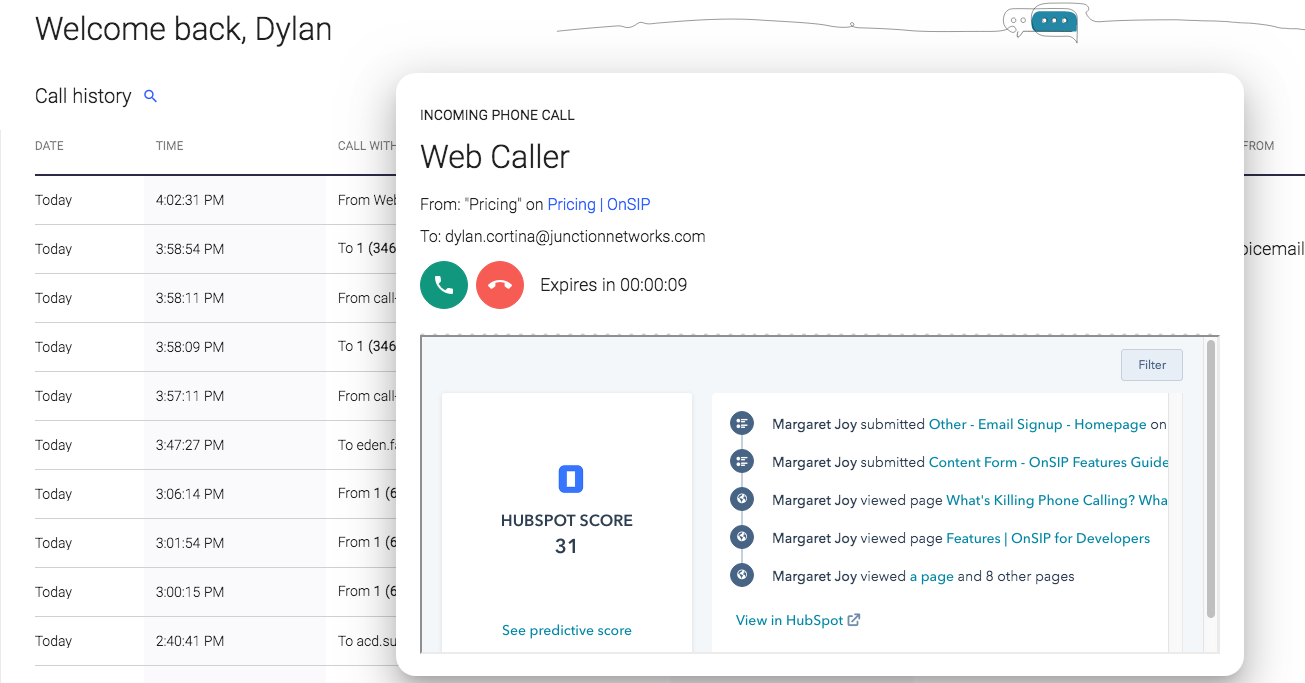The width and height of the screenshot is (1305, 683).
Task: Select the 3:00:15 PM call time
Action: [x=190, y=591]
